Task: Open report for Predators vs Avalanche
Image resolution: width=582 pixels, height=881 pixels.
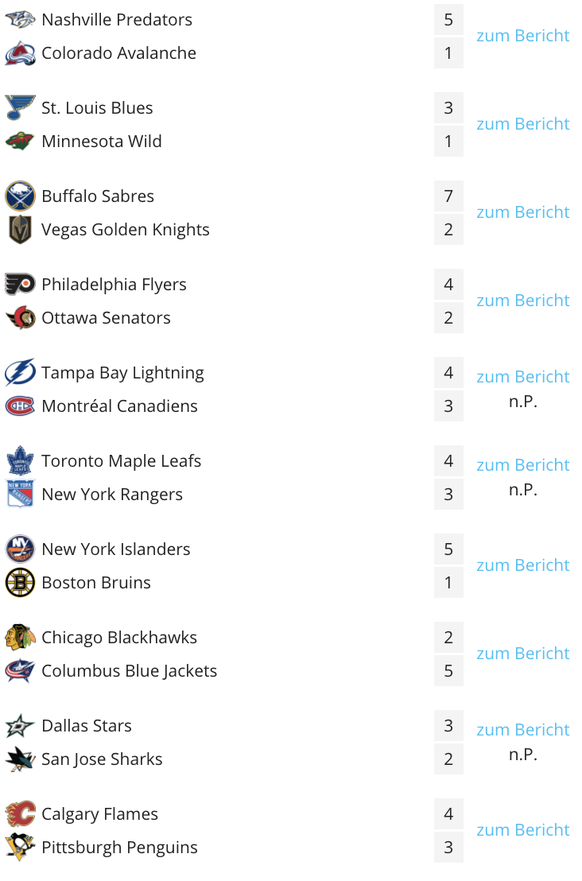Action: point(522,36)
